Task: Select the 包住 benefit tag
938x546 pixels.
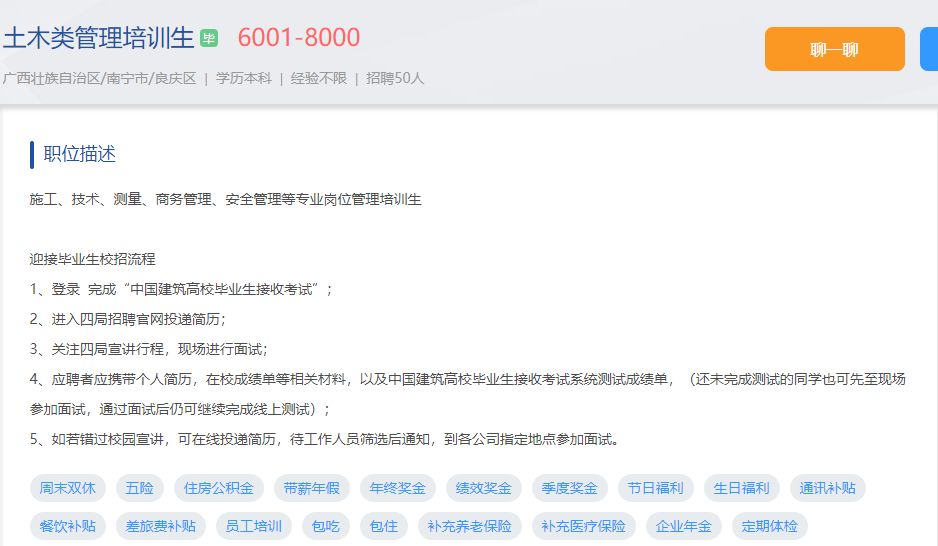Action: pyautogui.click(x=383, y=526)
